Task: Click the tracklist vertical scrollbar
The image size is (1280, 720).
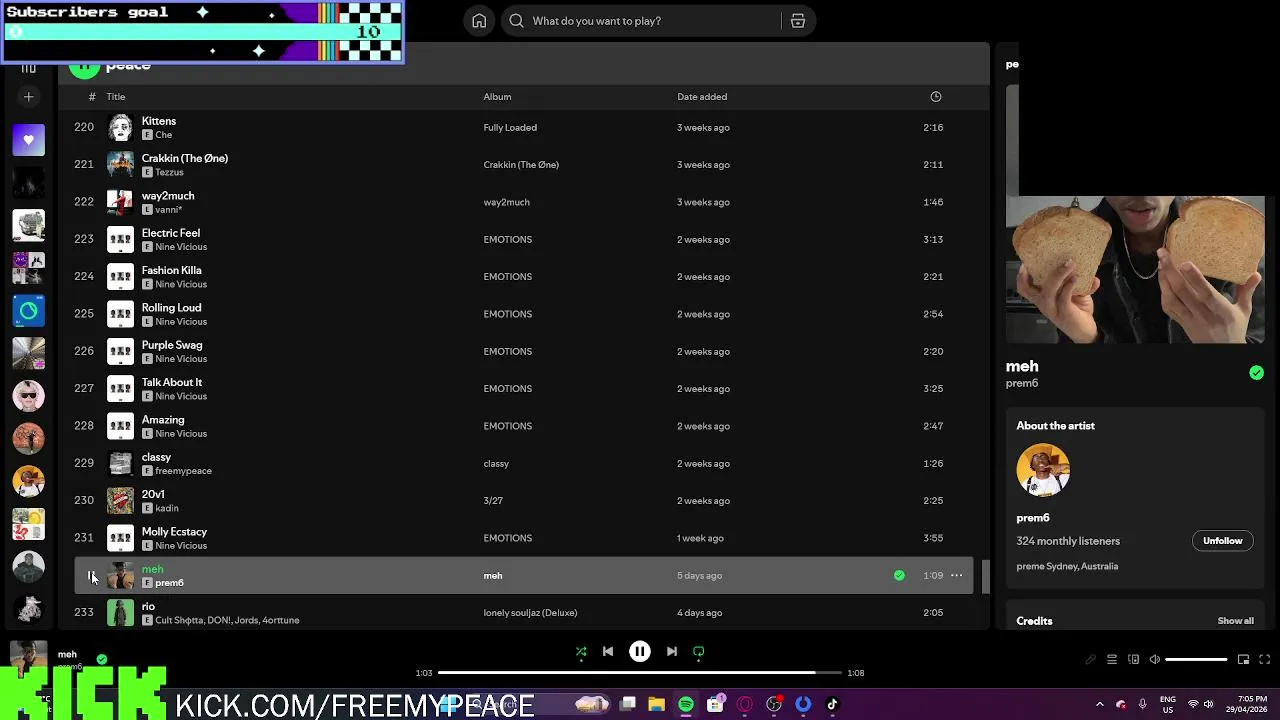Action: [x=985, y=576]
